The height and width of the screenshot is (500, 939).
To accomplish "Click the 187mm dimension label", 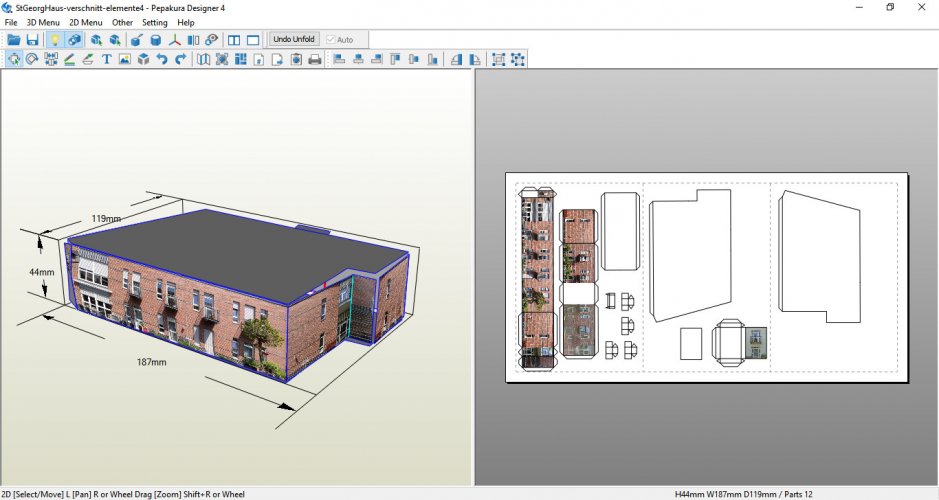I will coord(152,362).
